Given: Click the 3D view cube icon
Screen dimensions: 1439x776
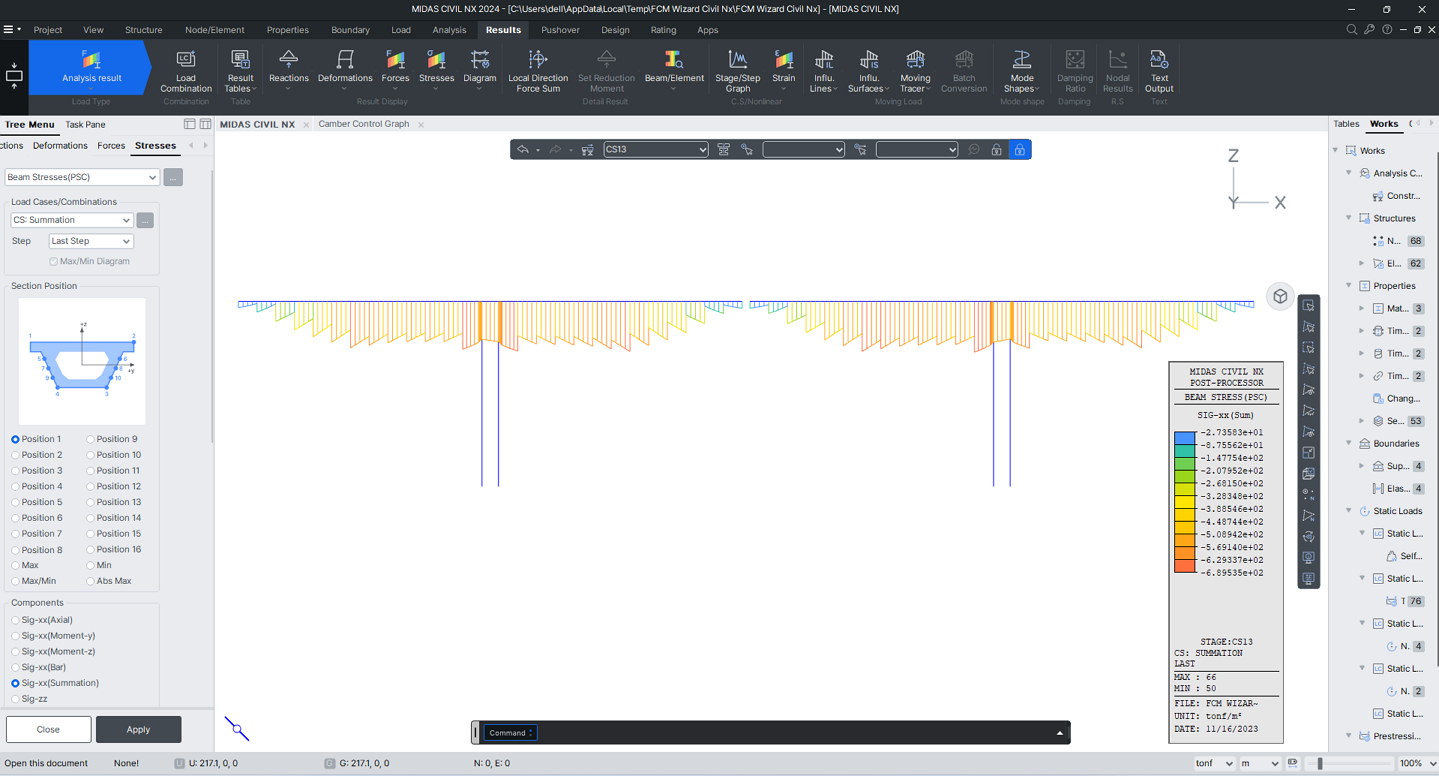Looking at the screenshot, I should tap(1280, 296).
